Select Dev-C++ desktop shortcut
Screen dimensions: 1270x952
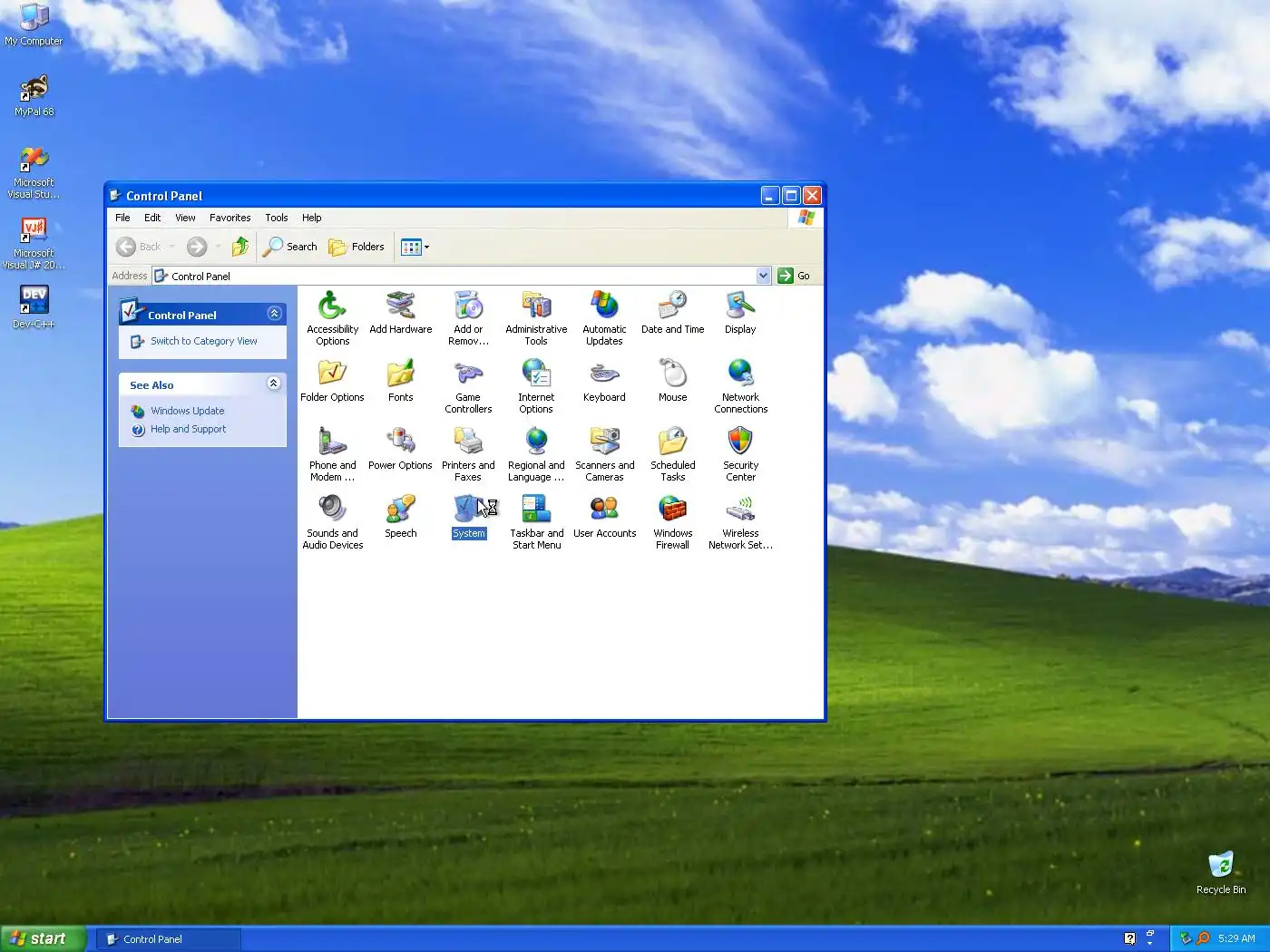click(x=34, y=306)
